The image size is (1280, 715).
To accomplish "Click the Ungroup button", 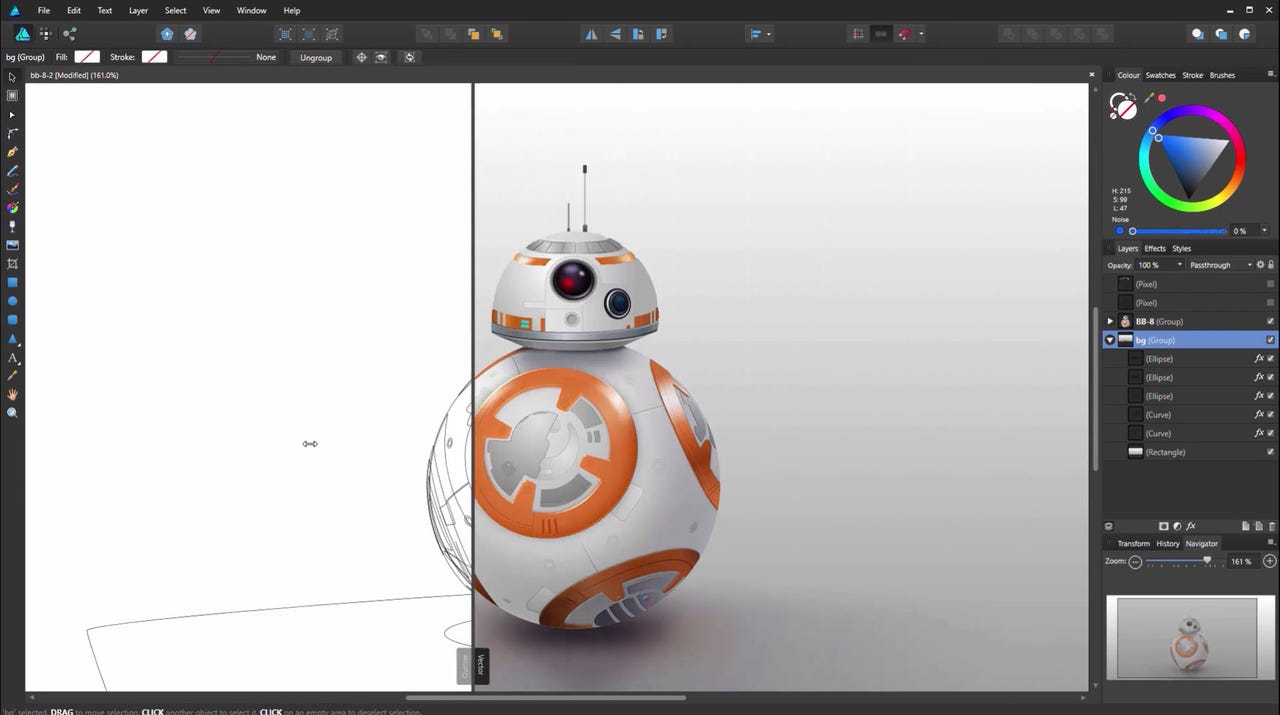I will pos(316,57).
